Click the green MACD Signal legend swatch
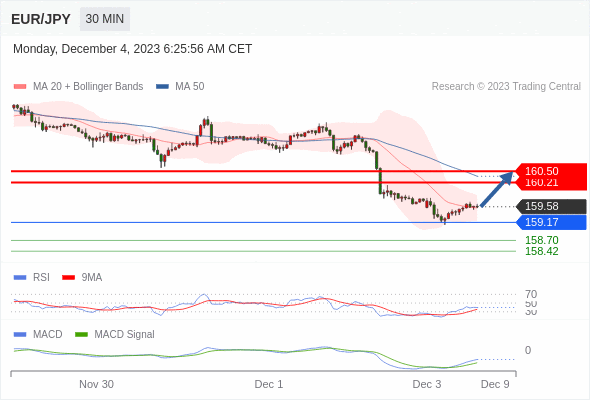This screenshot has height=400, width=590. coord(81,335)
